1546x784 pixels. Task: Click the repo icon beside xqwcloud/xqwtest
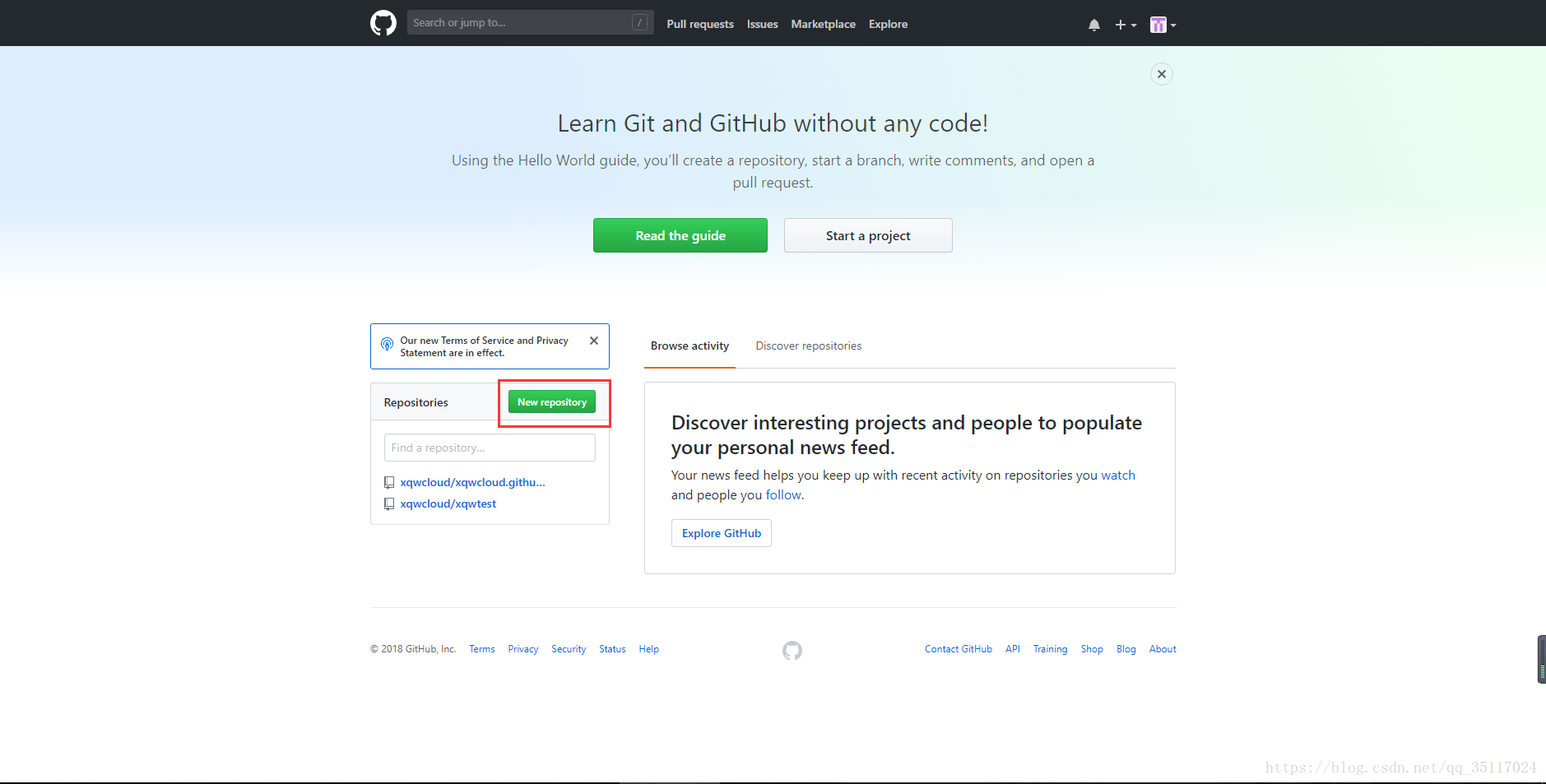[x=389, y=503]
